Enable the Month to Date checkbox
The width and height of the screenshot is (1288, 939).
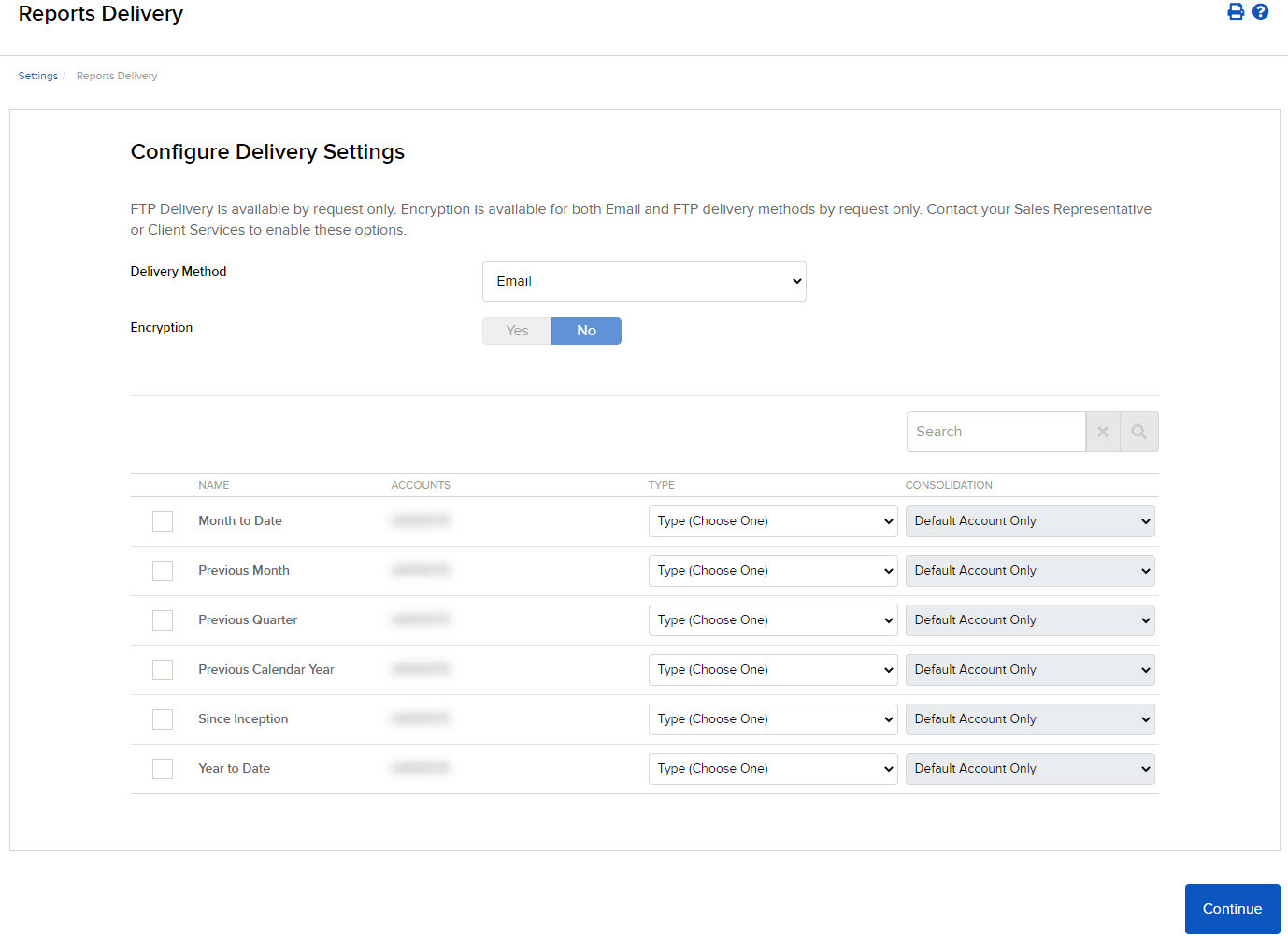pos(162,520)
